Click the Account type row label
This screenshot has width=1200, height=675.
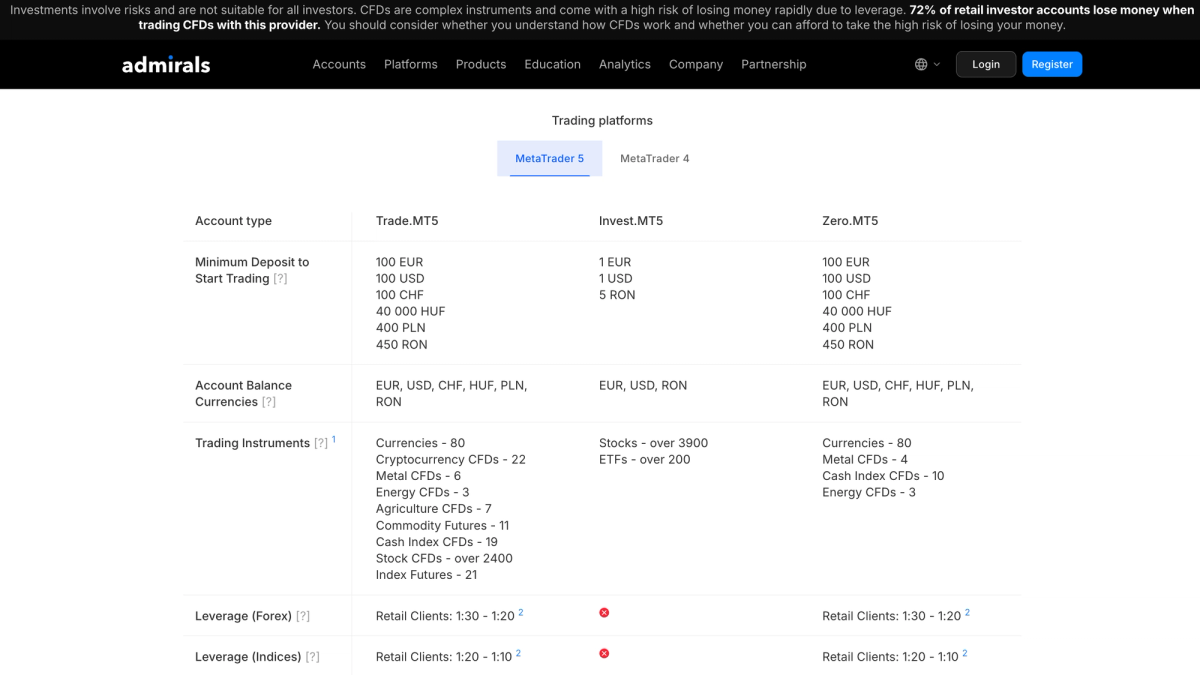click(x=233, y=221)
